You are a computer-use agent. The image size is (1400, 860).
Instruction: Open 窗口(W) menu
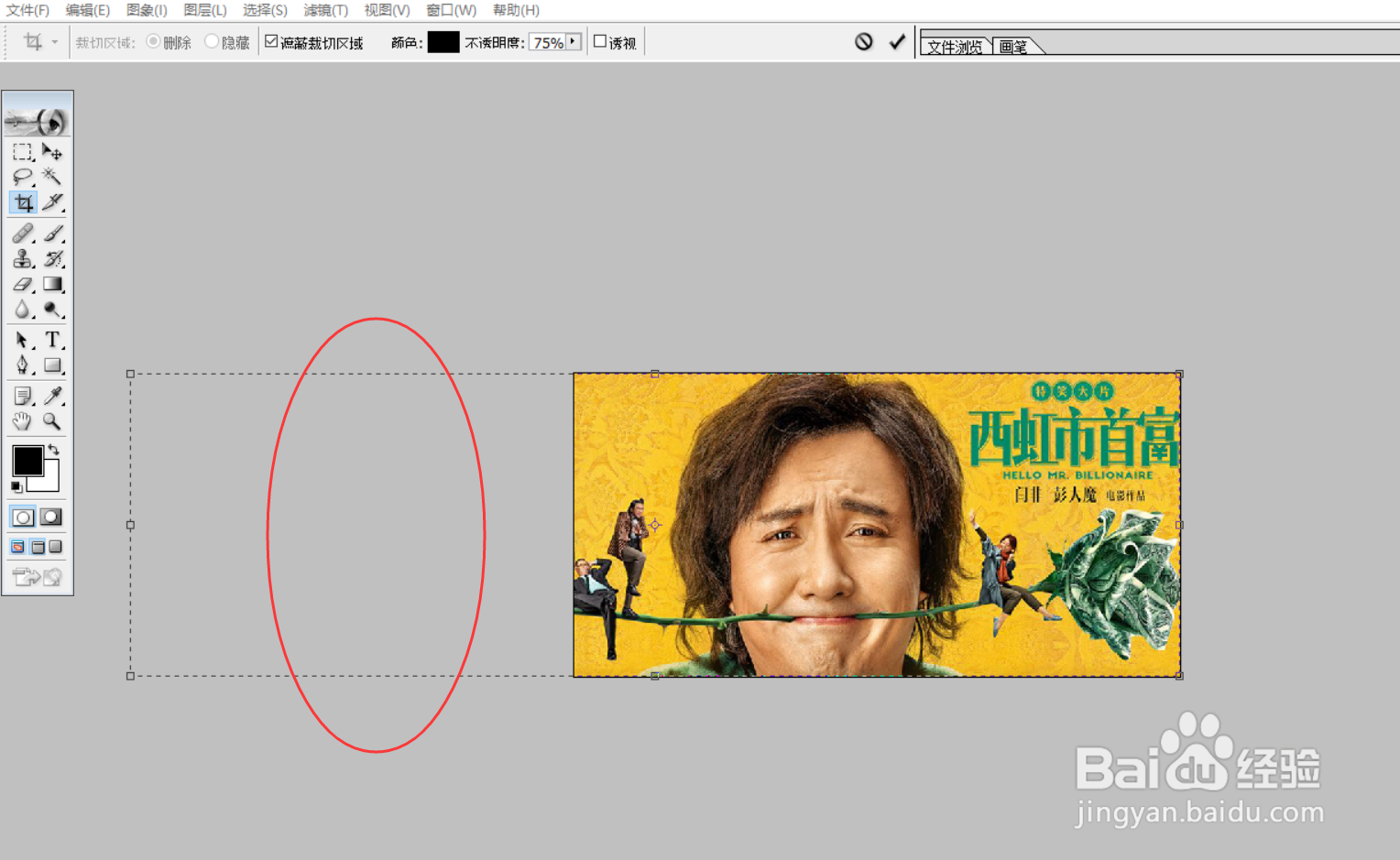[x=452, y=10]
